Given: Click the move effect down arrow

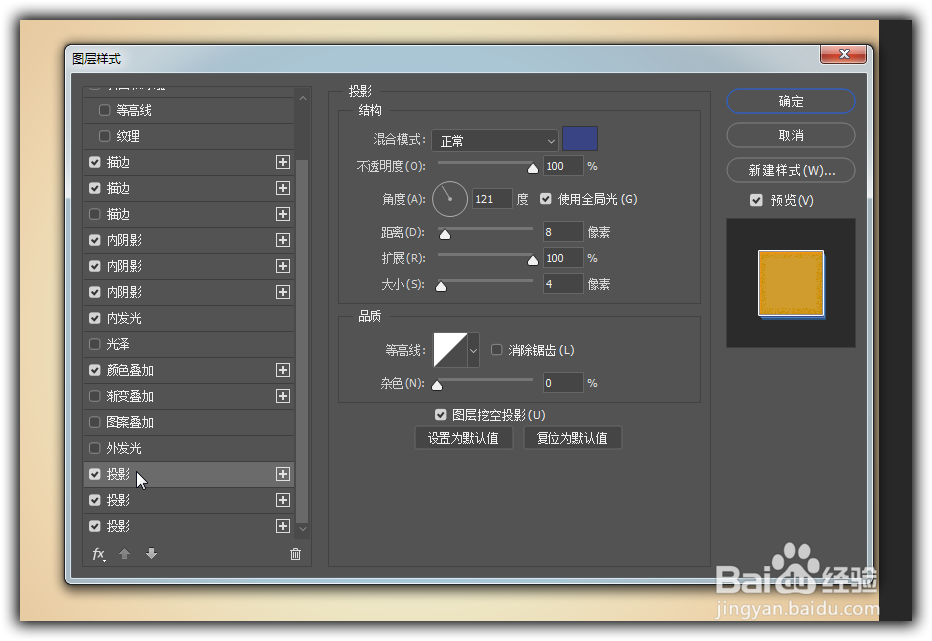Looking at the screenshot, I should point(151,554).
